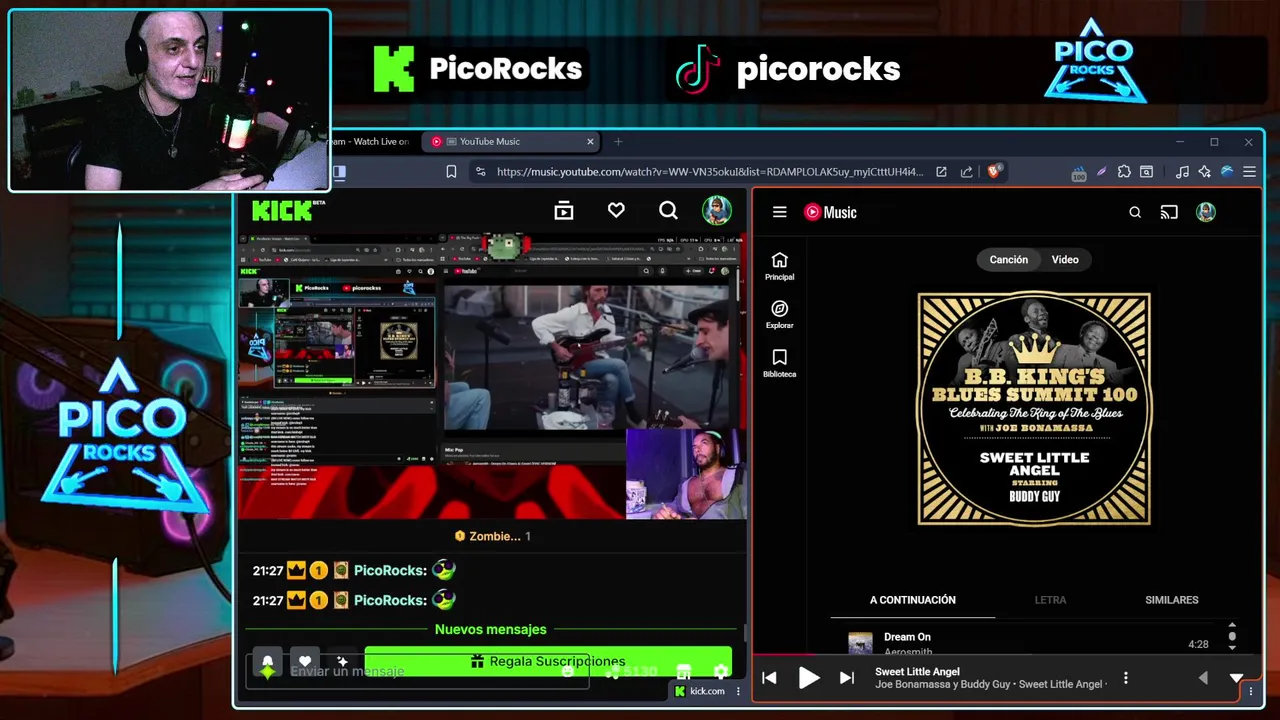Image resolution: width=1280 pixels, height=720 pixels.
Task: Open Kick profile avatar
Action: click(x=716, y=210)
